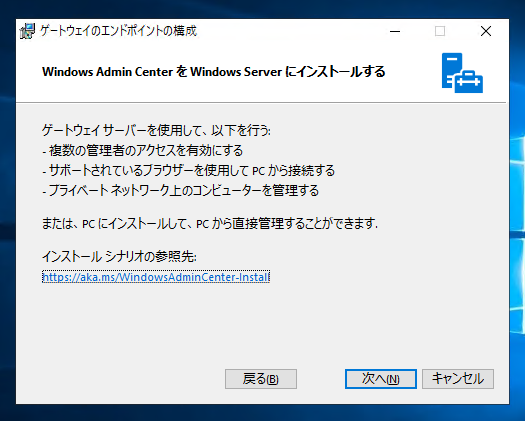The height and width of the screenshot is (421, 525).
Task: Click the line 'ゲートウェイ サーバーを使用して、以下を行う:'
Action: click(x=156, y=130)
